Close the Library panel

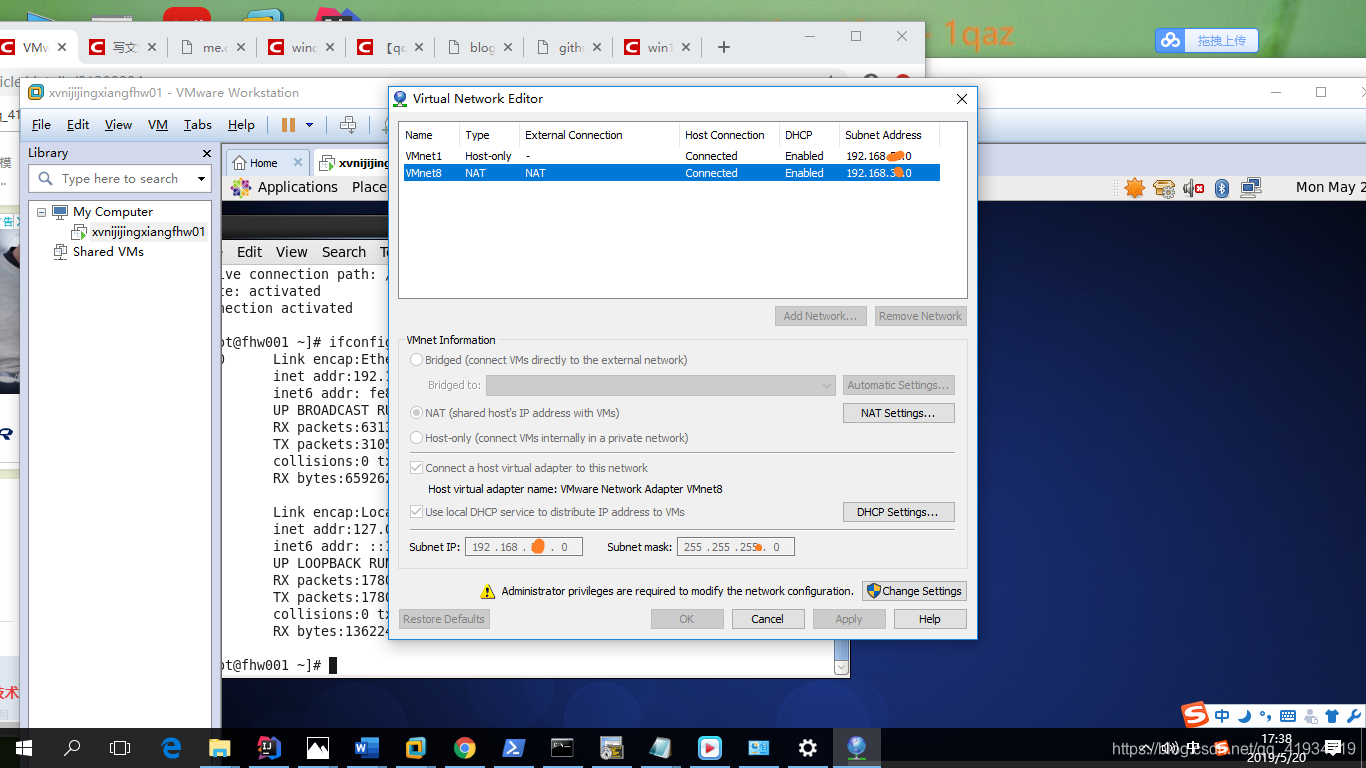207,153
